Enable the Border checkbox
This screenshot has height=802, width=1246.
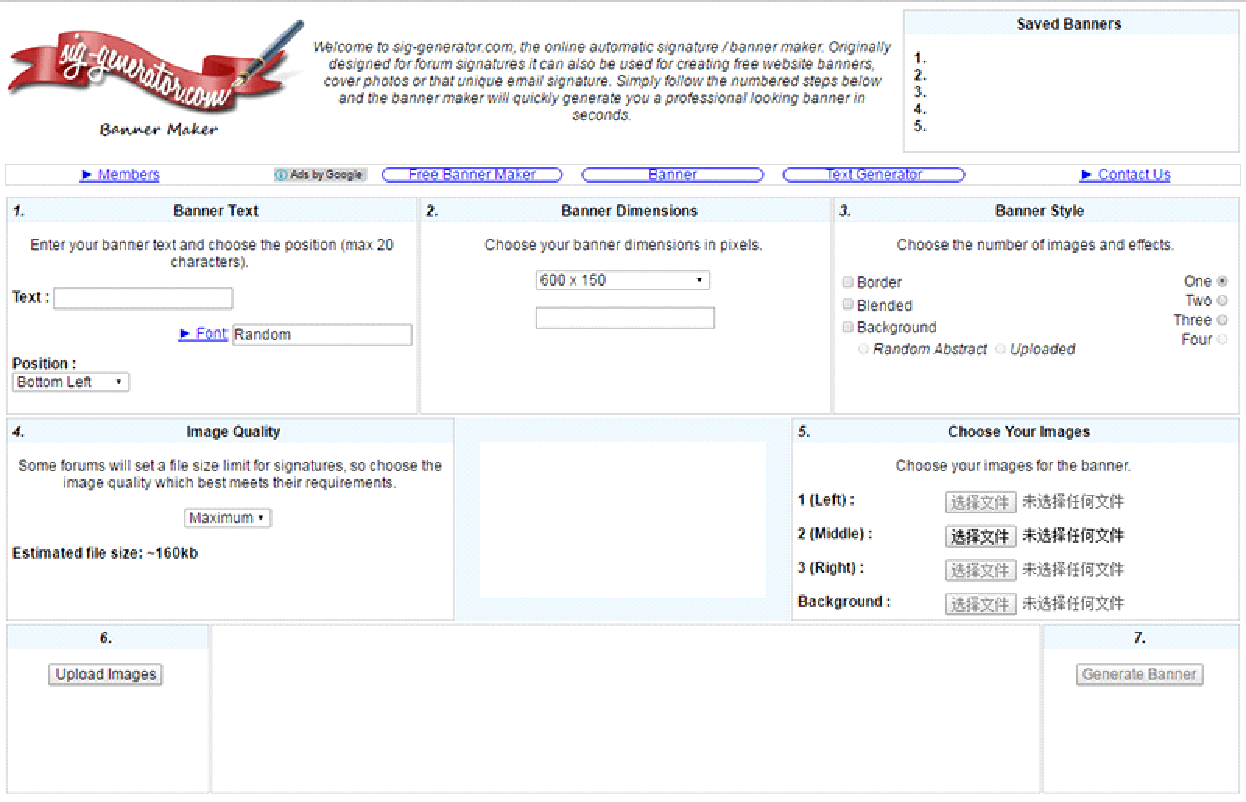coord(848,282)
